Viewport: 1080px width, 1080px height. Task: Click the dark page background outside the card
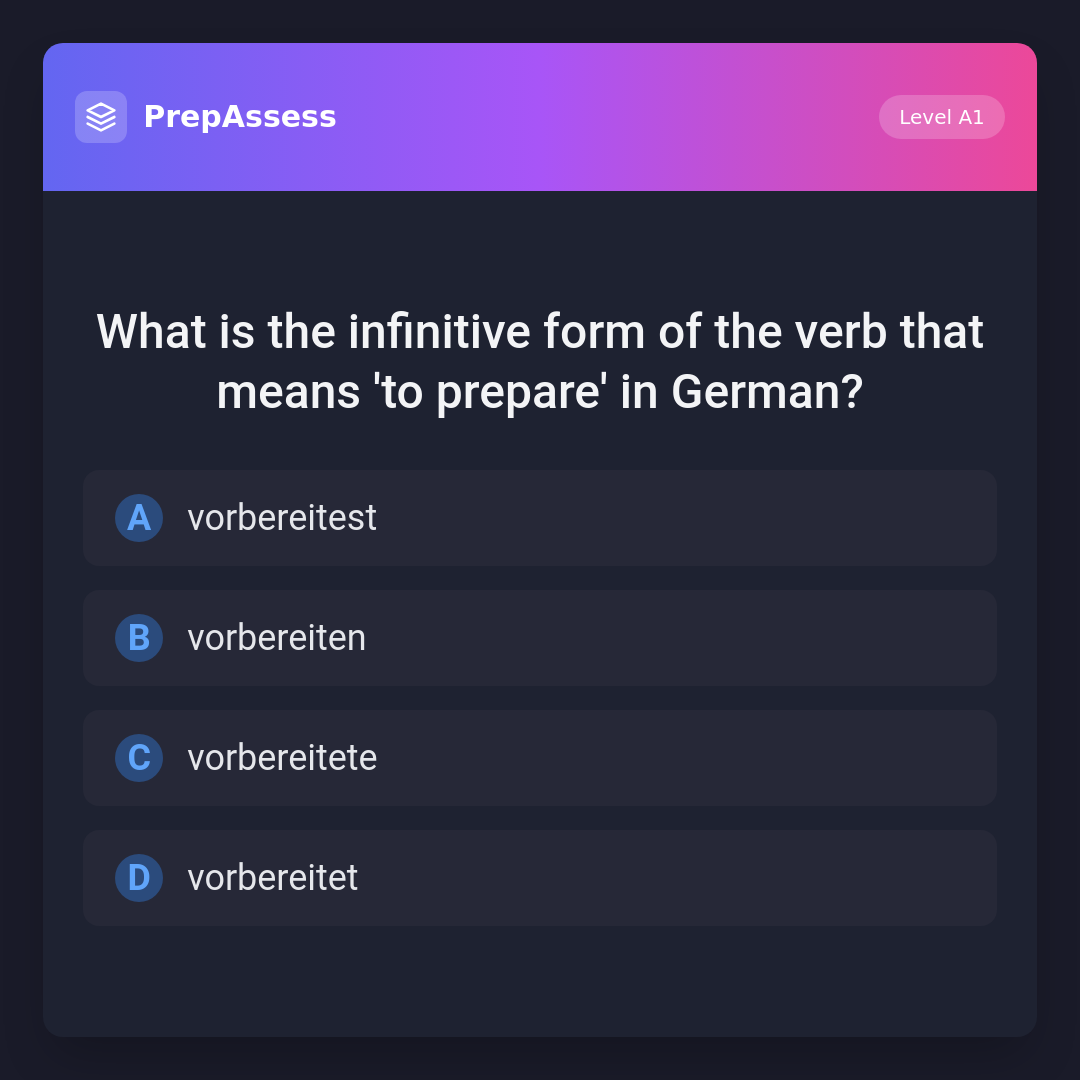[20, 540]
